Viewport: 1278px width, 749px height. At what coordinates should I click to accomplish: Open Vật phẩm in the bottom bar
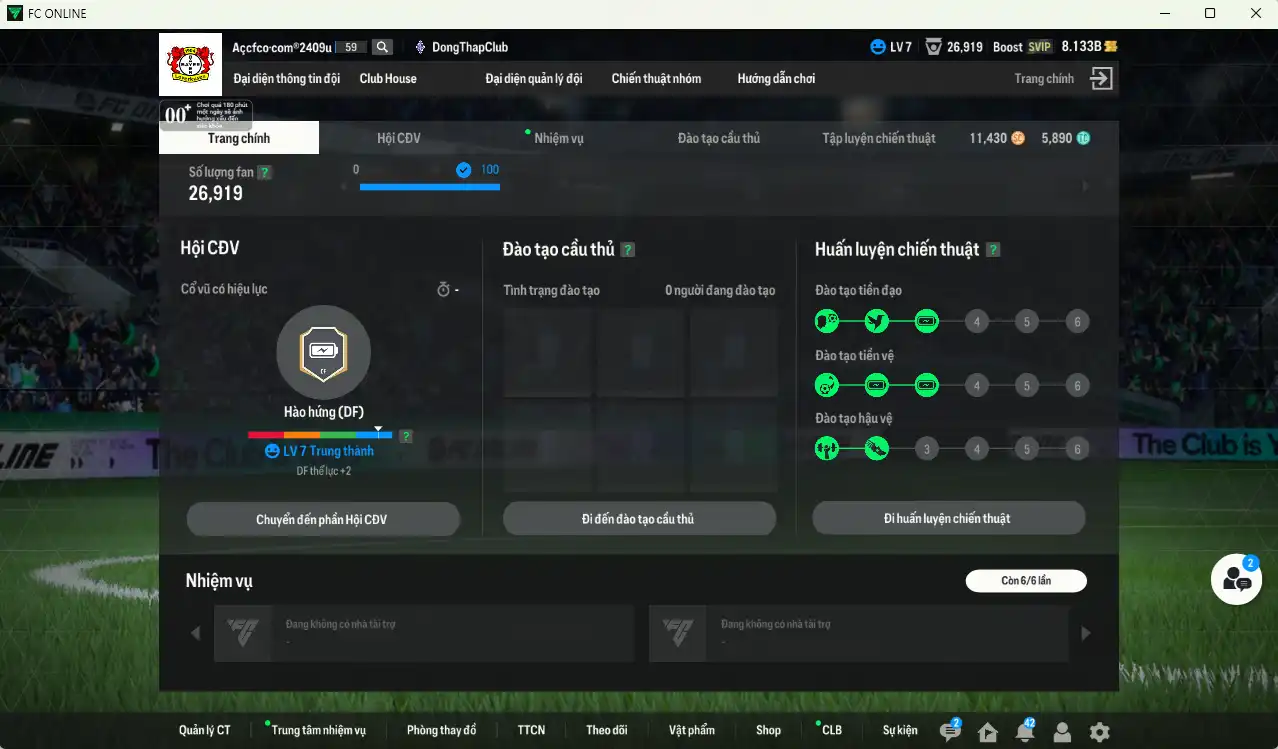(692, 730)
